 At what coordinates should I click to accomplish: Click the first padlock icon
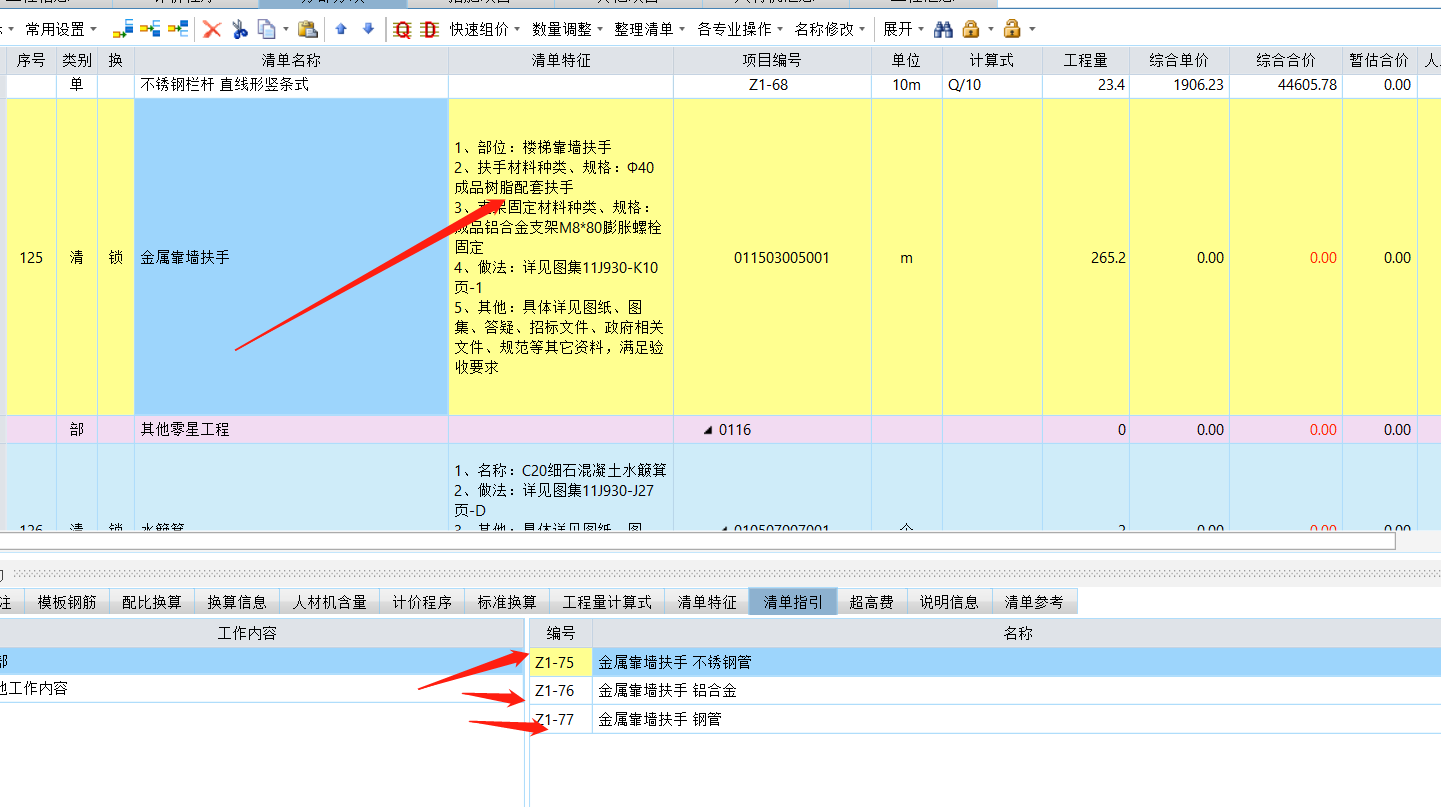970,29
